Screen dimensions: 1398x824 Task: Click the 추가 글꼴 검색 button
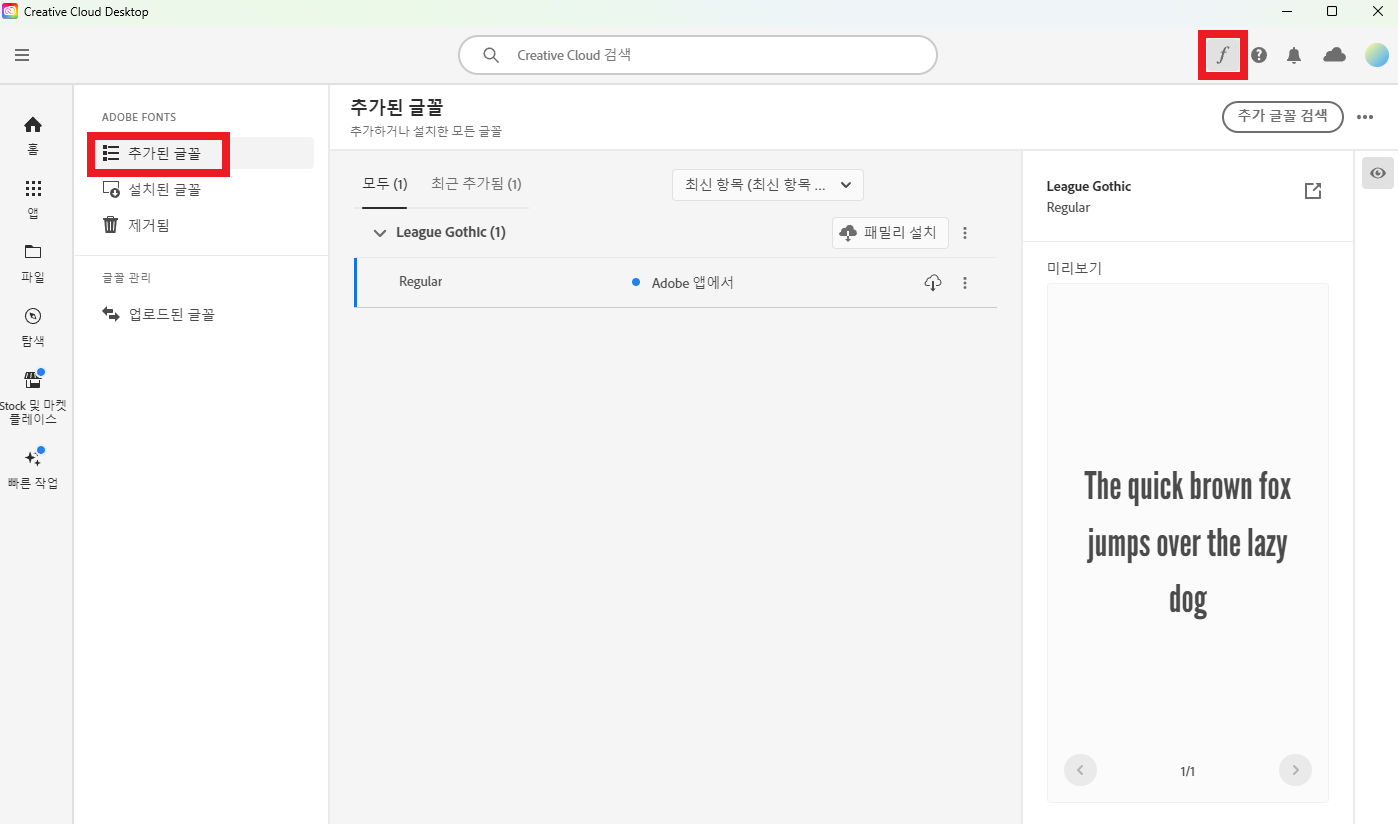[1282, 116]
